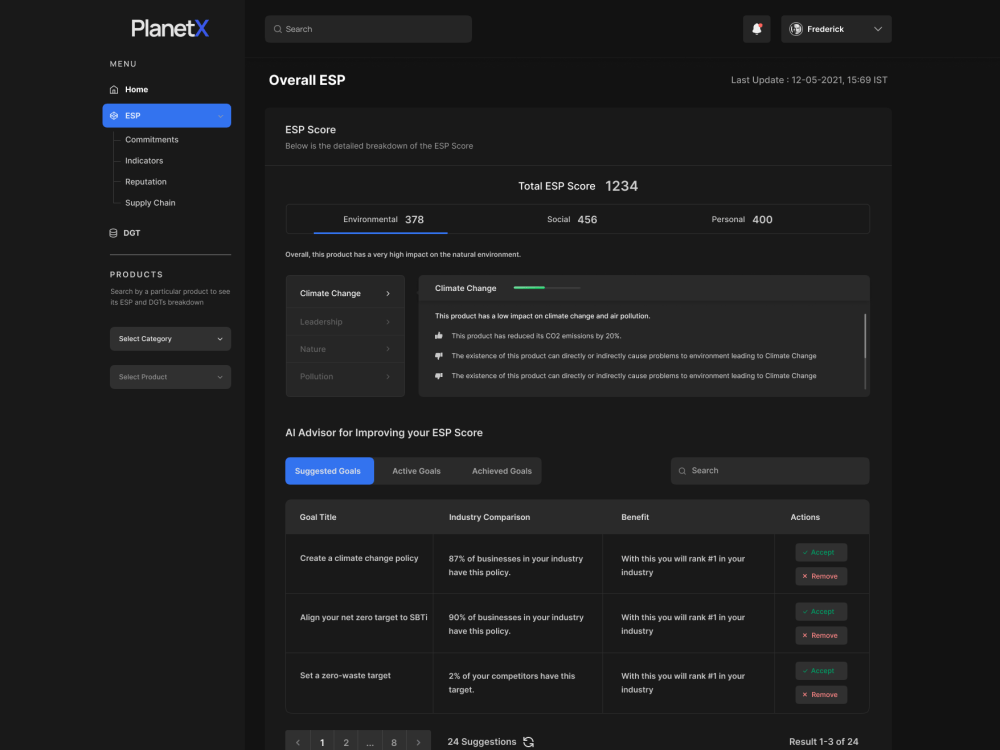1000x750 pixels.
Task: Click the Actions column header
Action: tap(805, 517)
